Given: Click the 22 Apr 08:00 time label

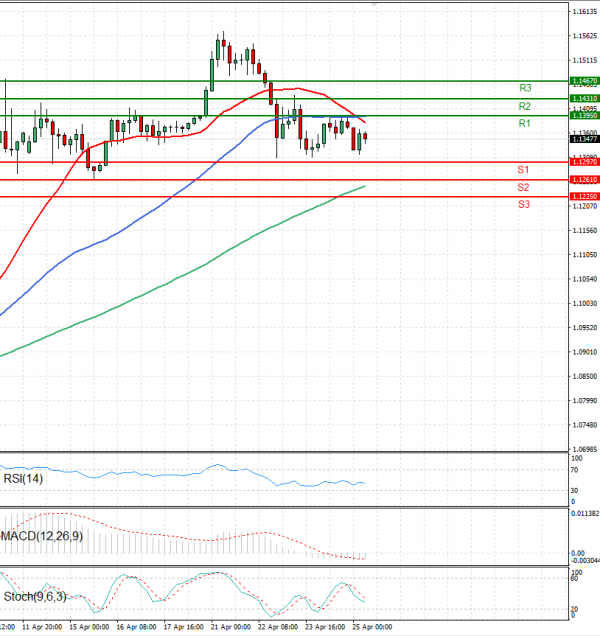Looking at the screenshot, I should [278, 627].
